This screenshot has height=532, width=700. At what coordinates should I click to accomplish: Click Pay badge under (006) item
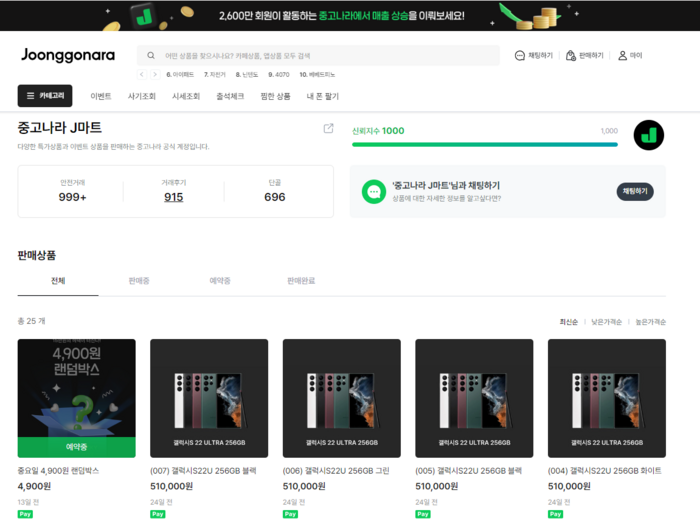(290, 514)
